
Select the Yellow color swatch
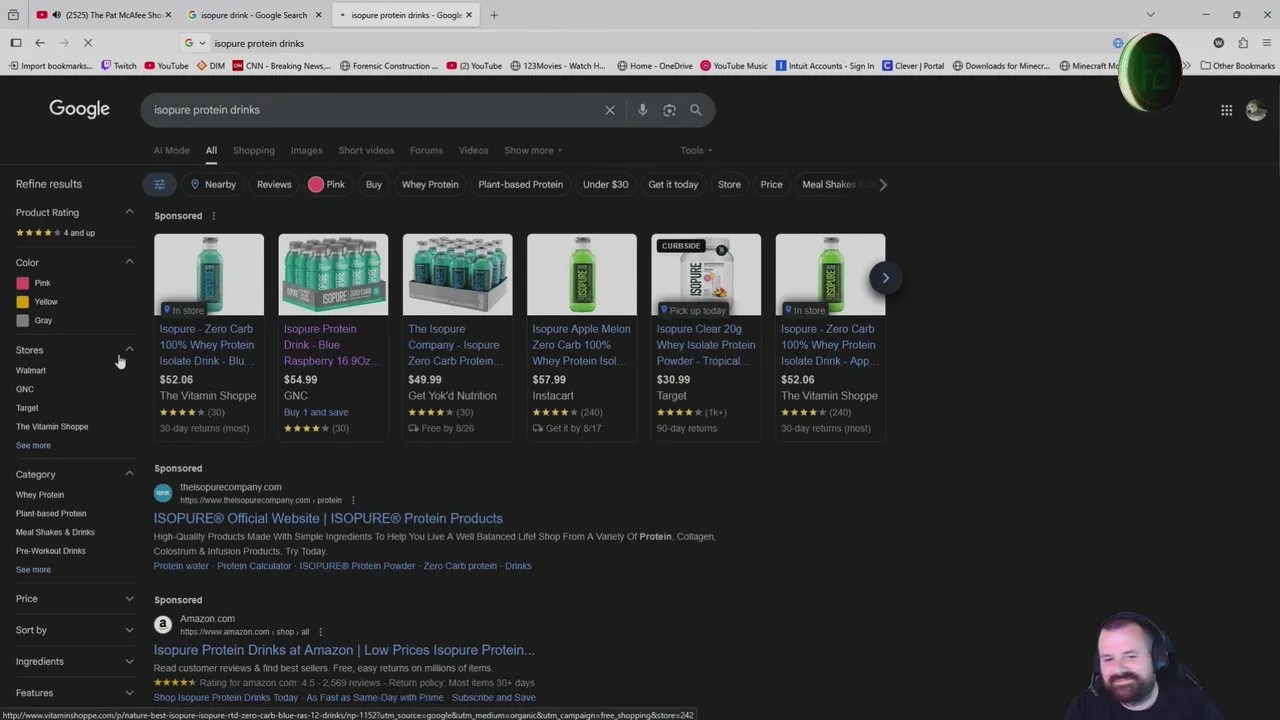23,302
